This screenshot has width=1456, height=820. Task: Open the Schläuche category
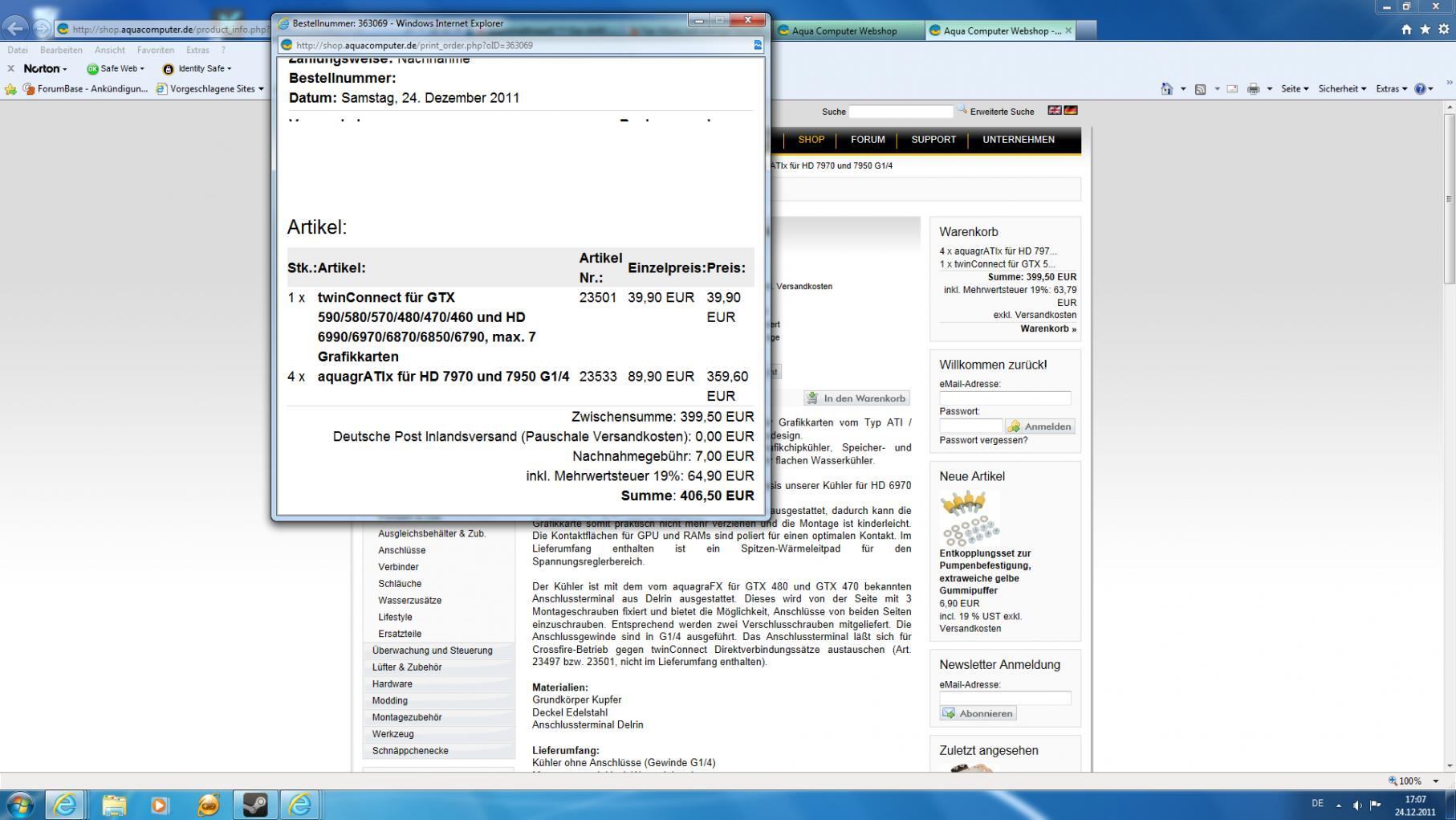pyautogui.click(x=400, y=584)
